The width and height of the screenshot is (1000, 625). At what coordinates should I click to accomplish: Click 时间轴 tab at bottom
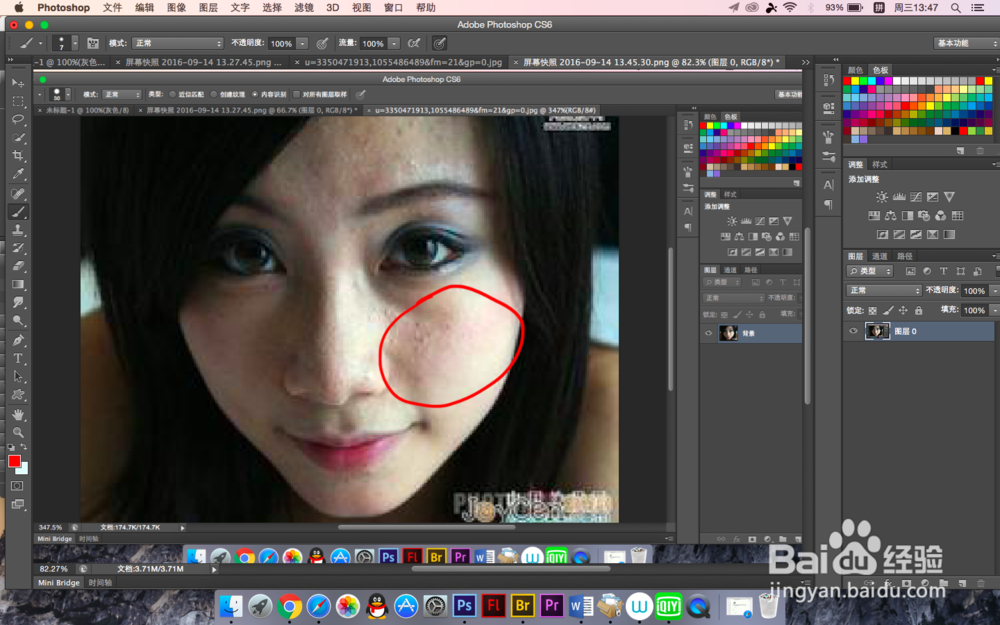(x=101, y=582)
